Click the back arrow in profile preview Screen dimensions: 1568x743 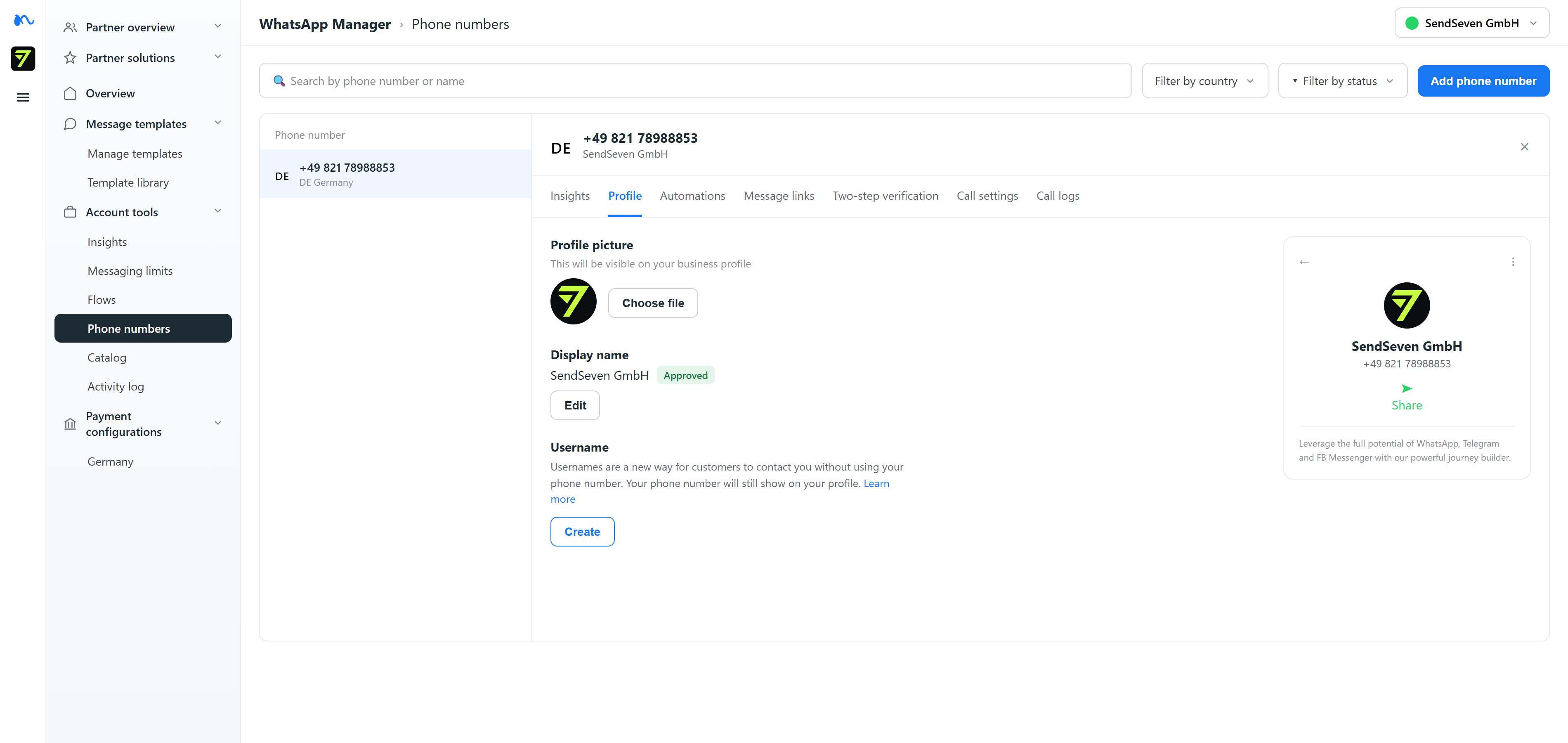point(1304,262)
